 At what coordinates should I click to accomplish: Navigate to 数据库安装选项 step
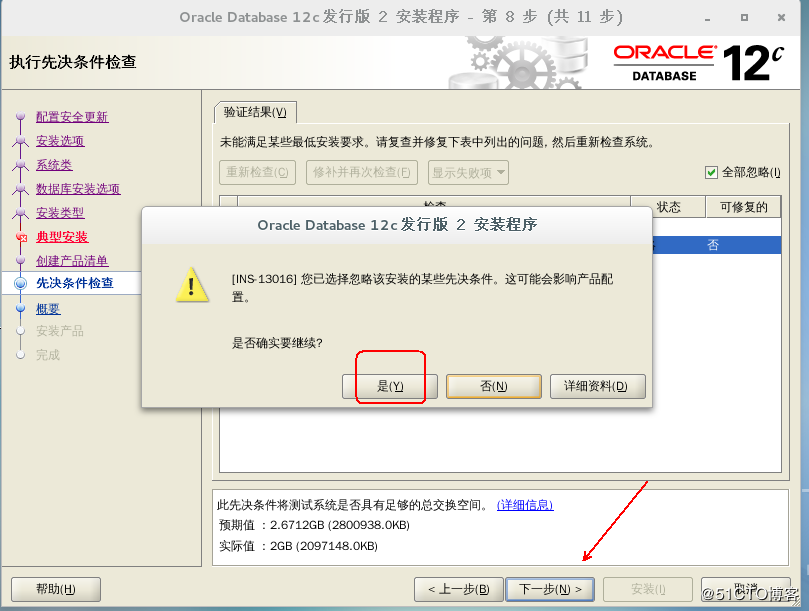pos(78,189)
